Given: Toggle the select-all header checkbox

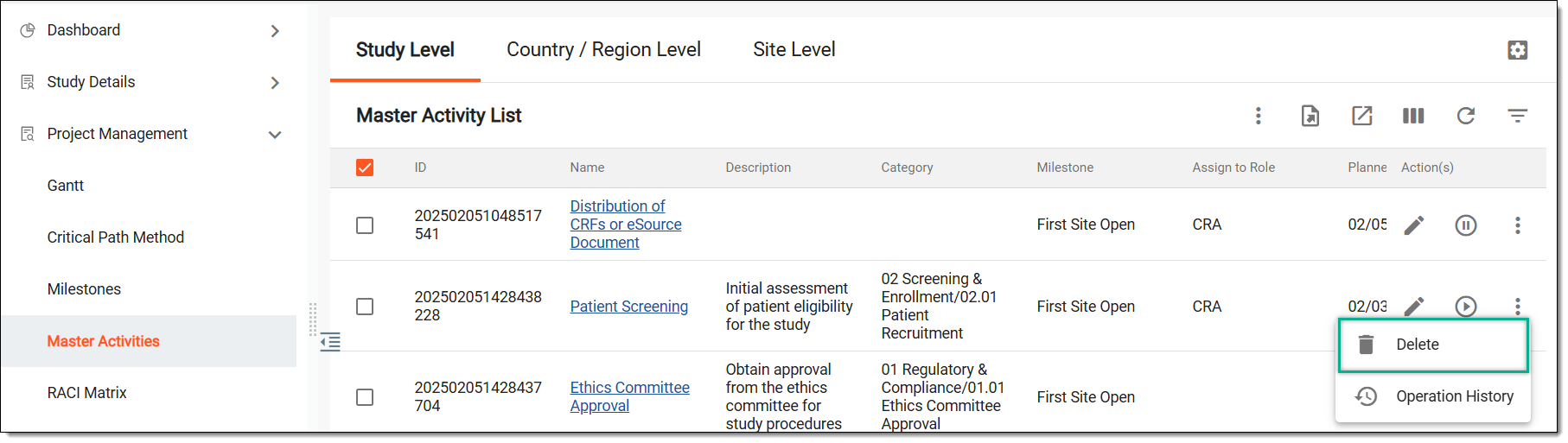Looking at the screenshot, I should pos(365,168).
